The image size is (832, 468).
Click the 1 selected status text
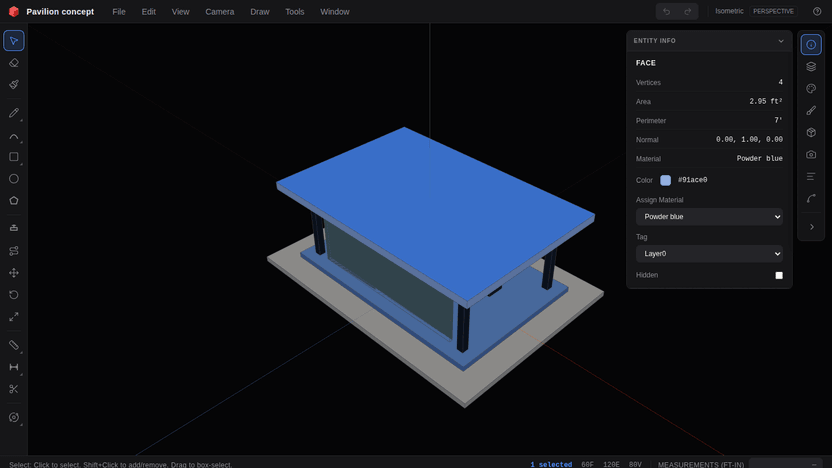pos(551,464)
